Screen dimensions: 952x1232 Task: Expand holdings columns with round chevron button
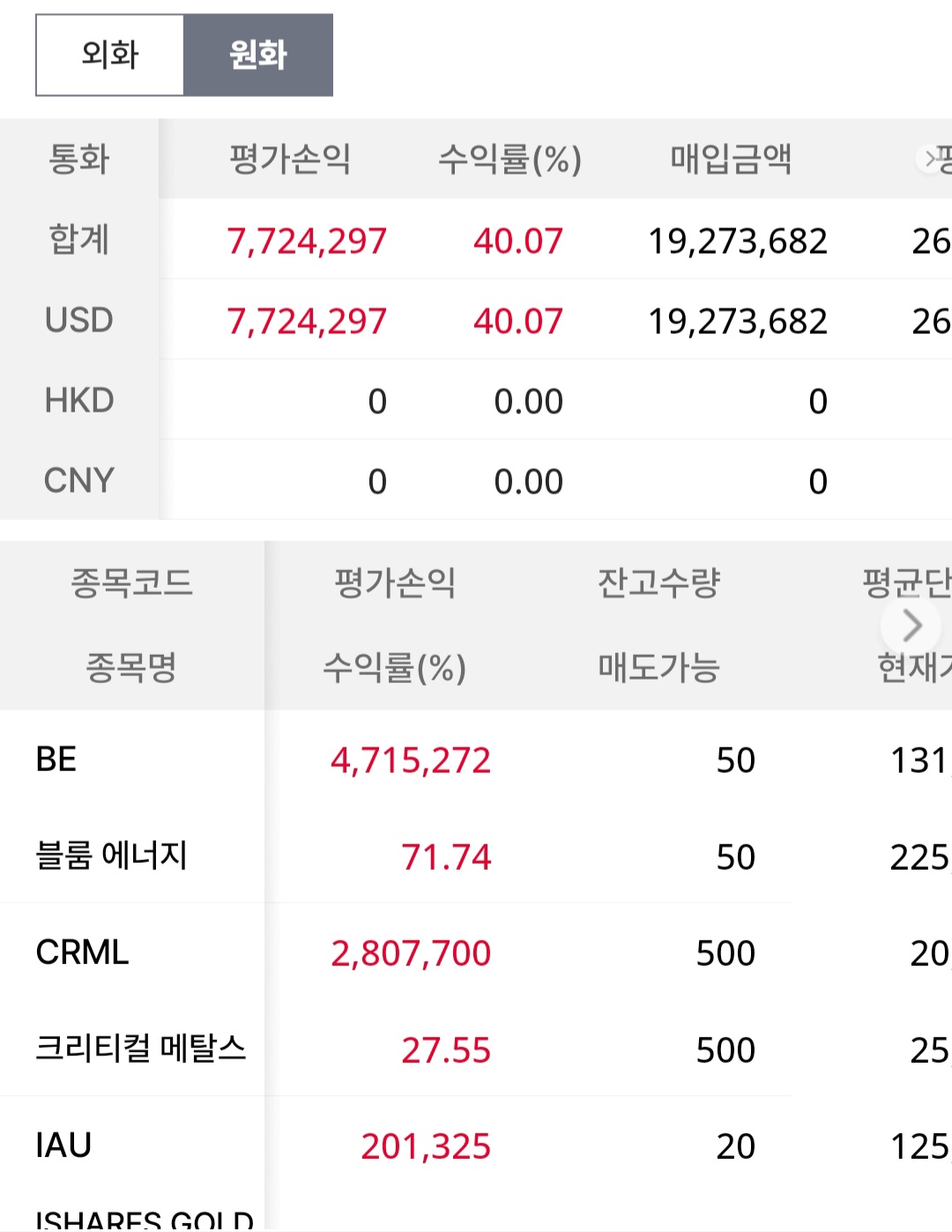pyautogui.click(x=911, y=626)
